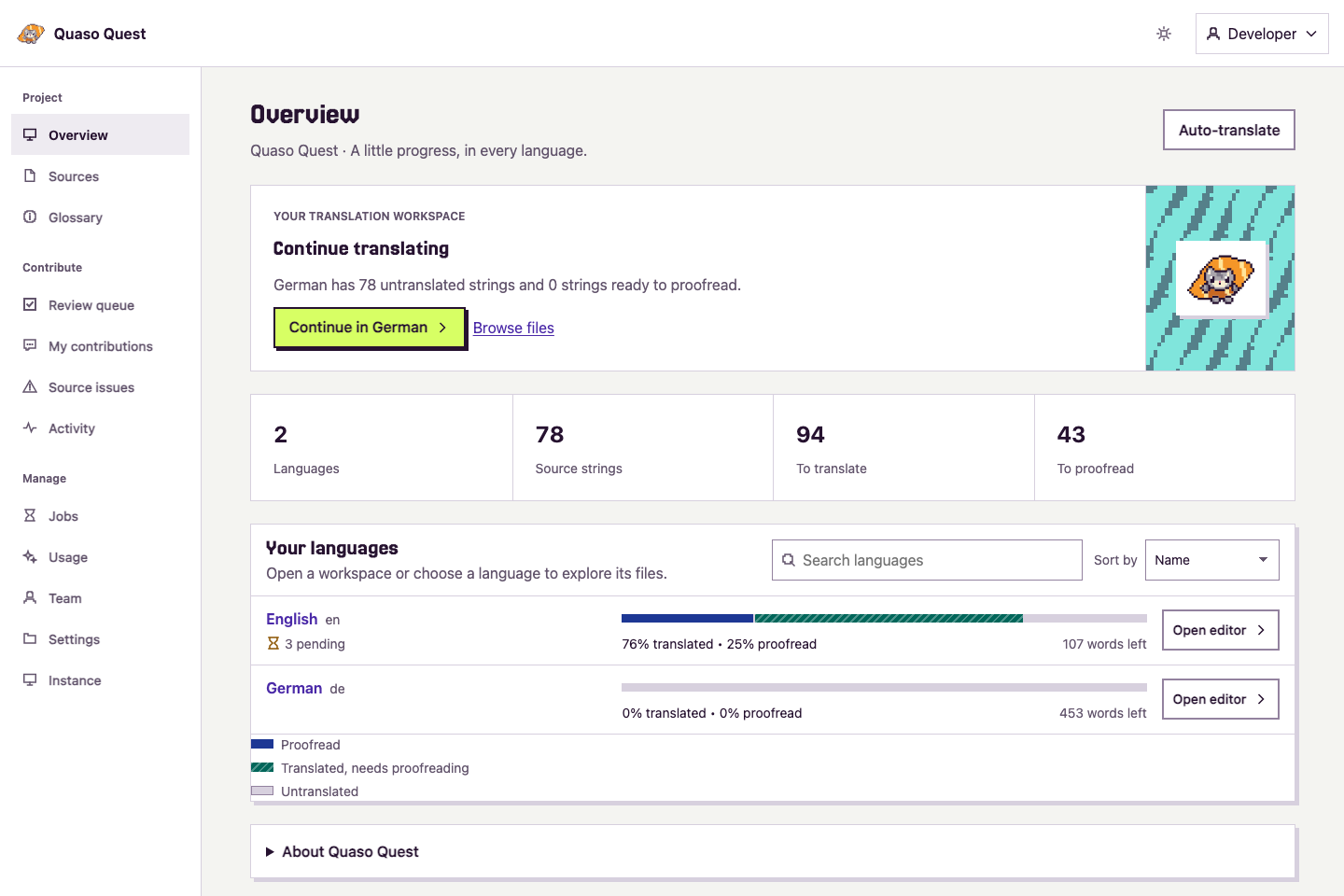Click the Source issues warning icon
1344x896 pixels.
click(30, 386)
